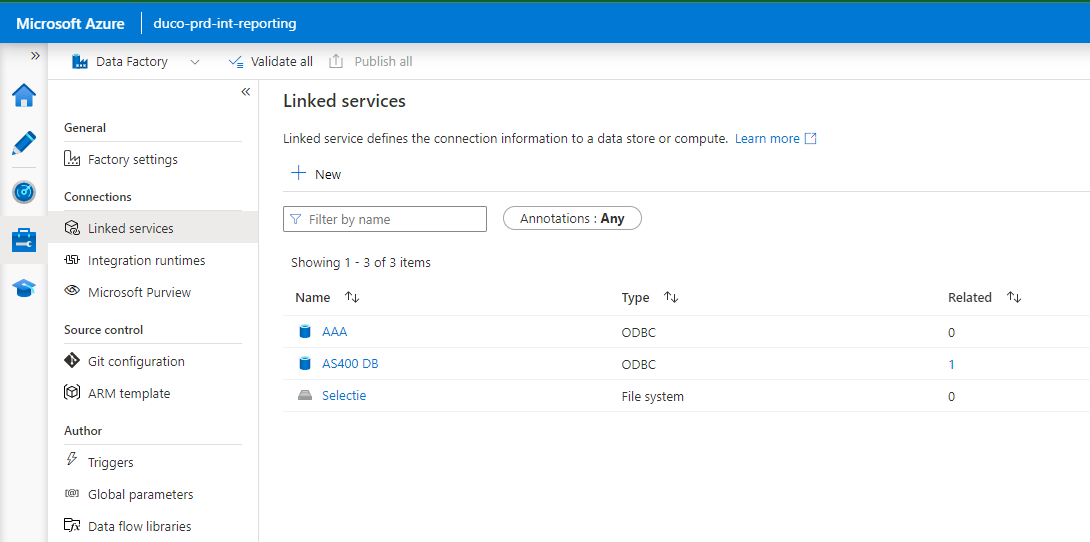This screenshot has height=542, width=1090.
Task: Click the Factory settings chart icon
Action: click(x=72, y=159)
